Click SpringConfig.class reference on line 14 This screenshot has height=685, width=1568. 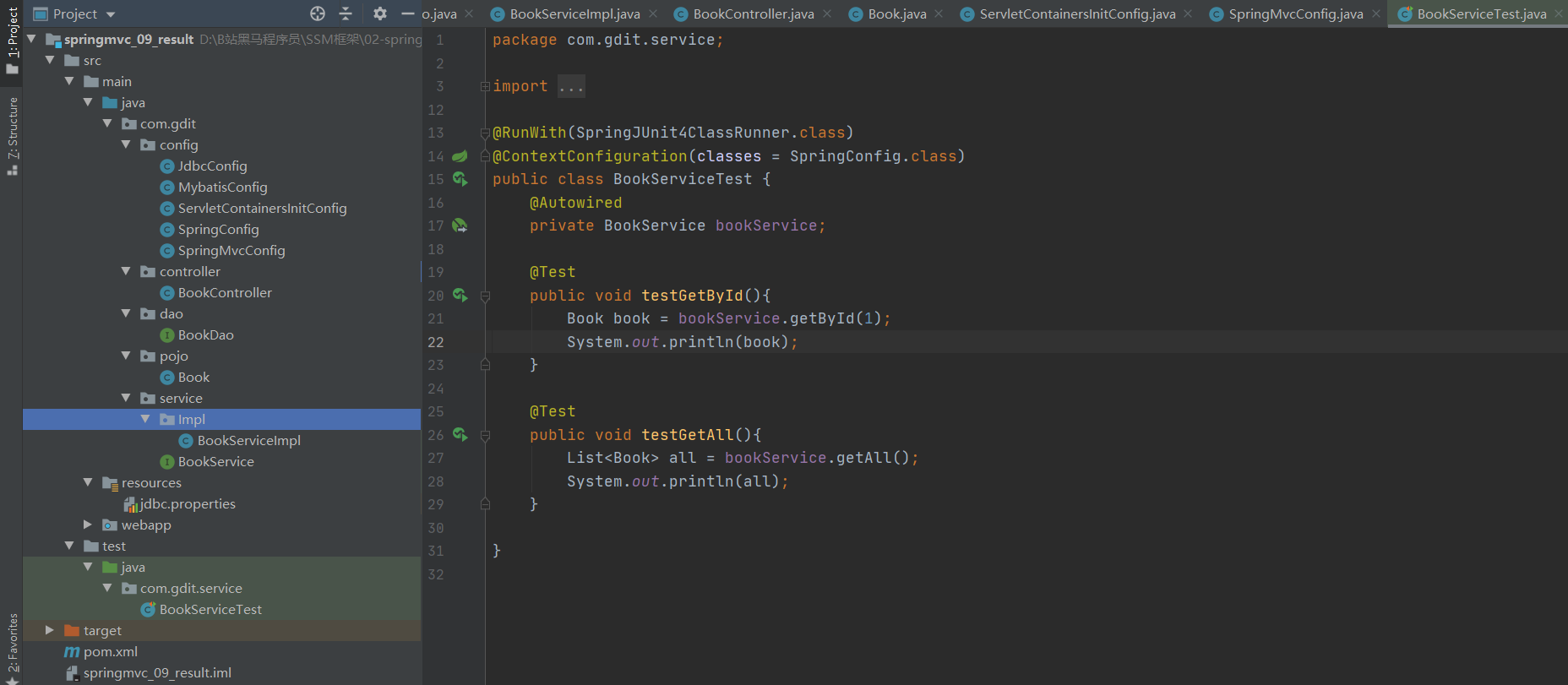click(x=873, y=156)
